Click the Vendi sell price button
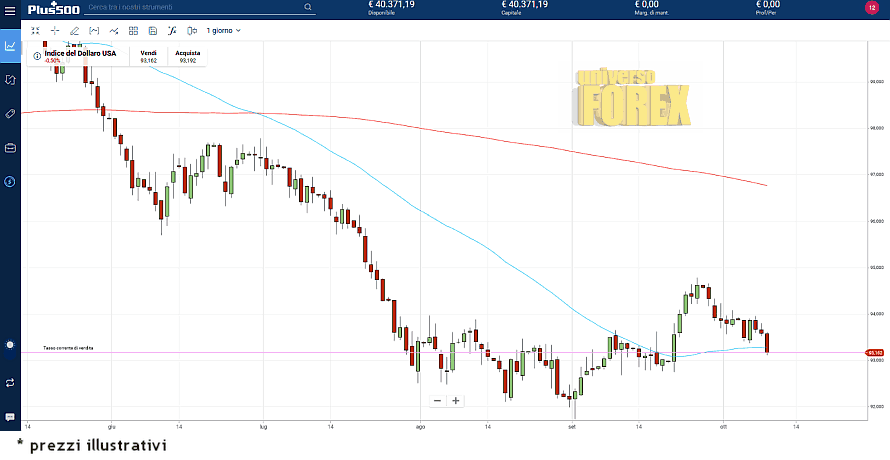 tap(149, 56)
